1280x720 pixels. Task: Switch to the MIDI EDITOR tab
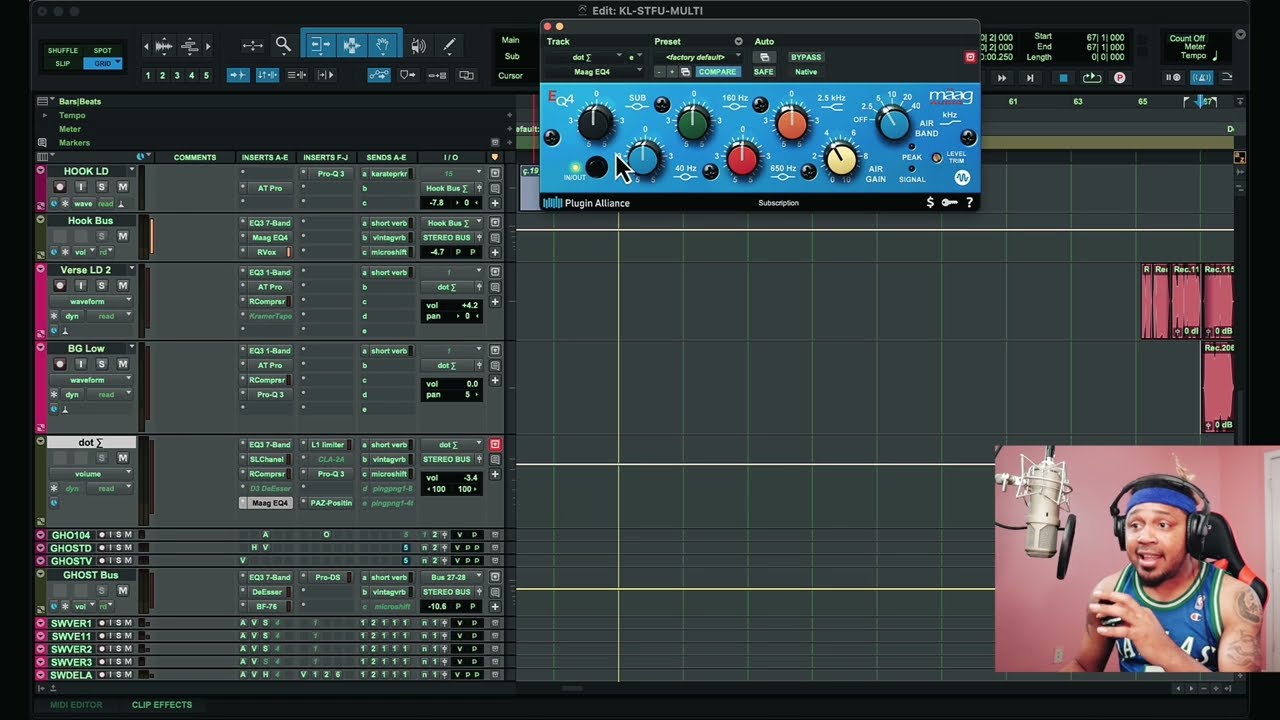point(76,705)
